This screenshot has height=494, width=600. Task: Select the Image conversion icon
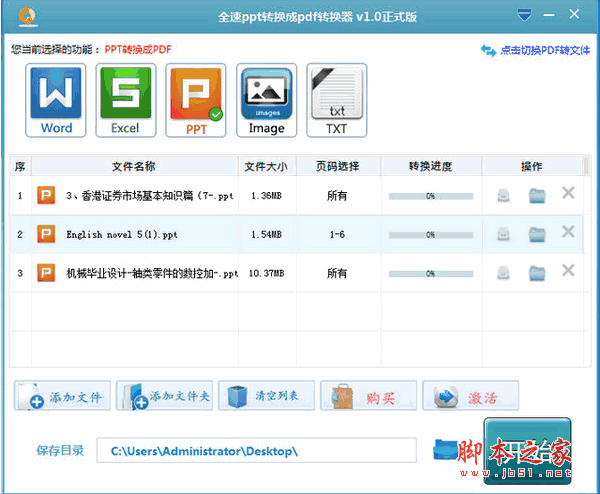[266, 100]
